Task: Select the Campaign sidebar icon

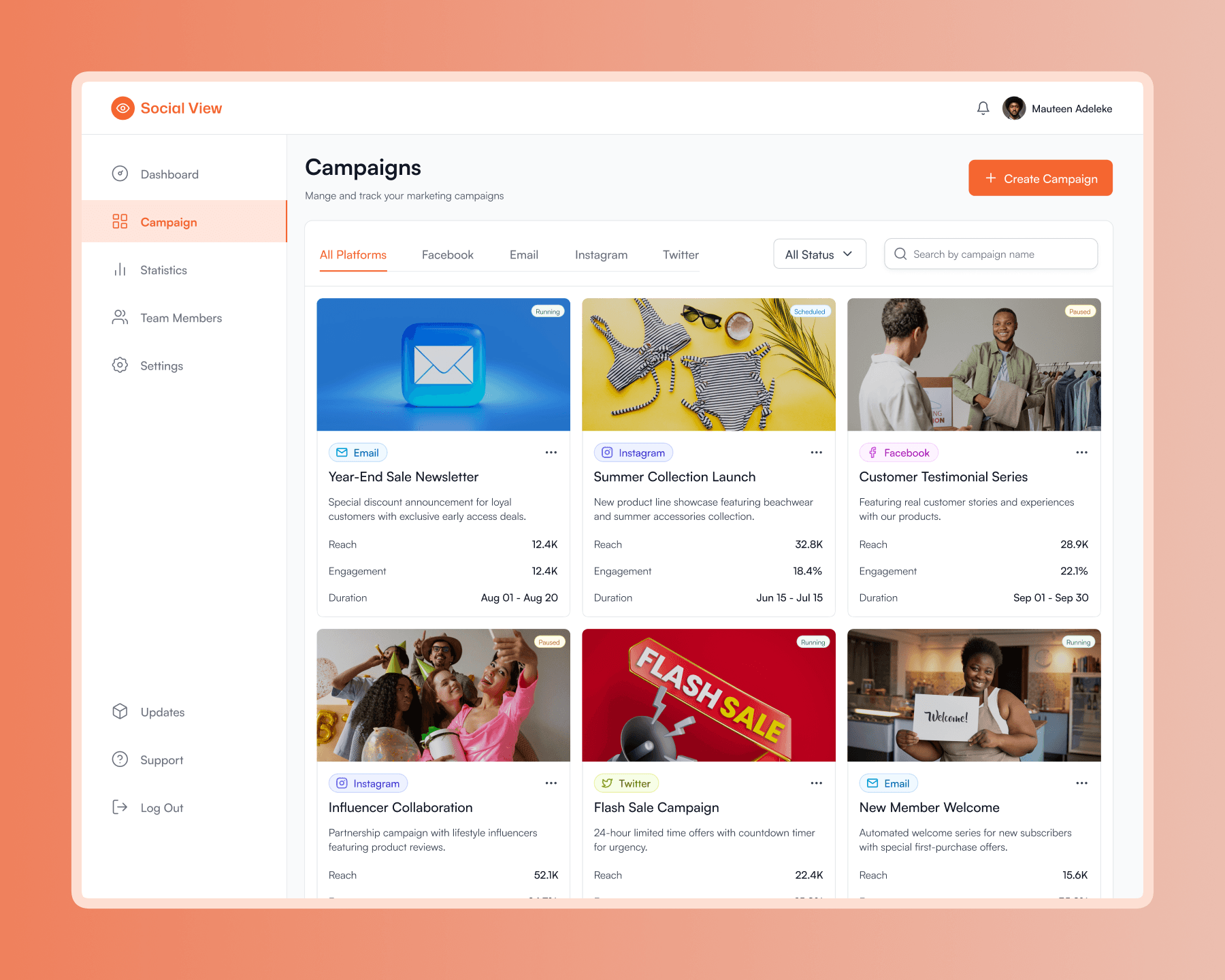Action: coord(120,222)
